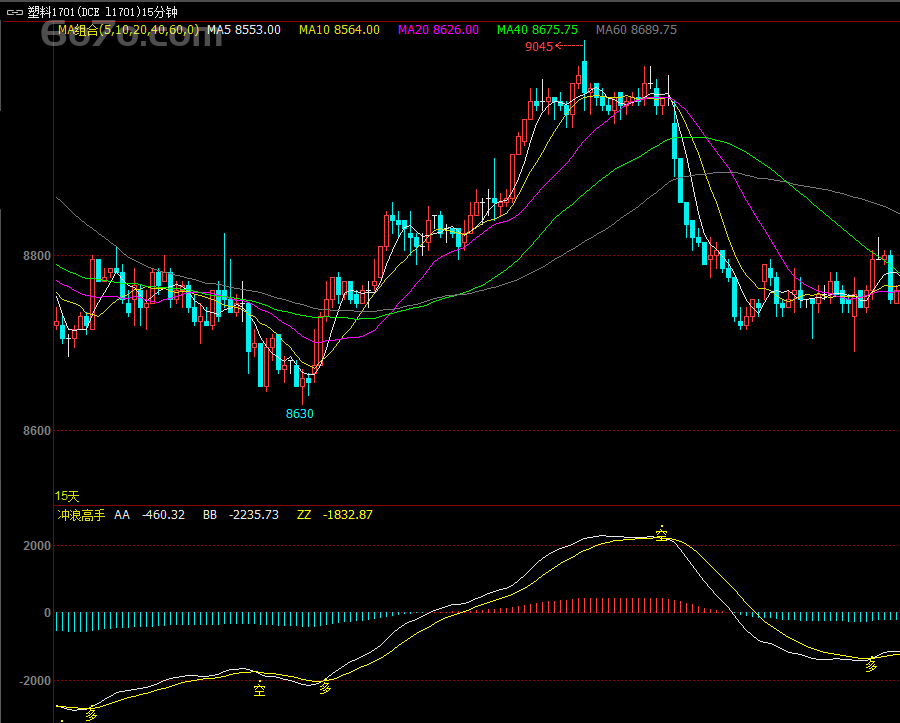
Task: Click the 8800 price axis label
Action: [x=36, y=256]
